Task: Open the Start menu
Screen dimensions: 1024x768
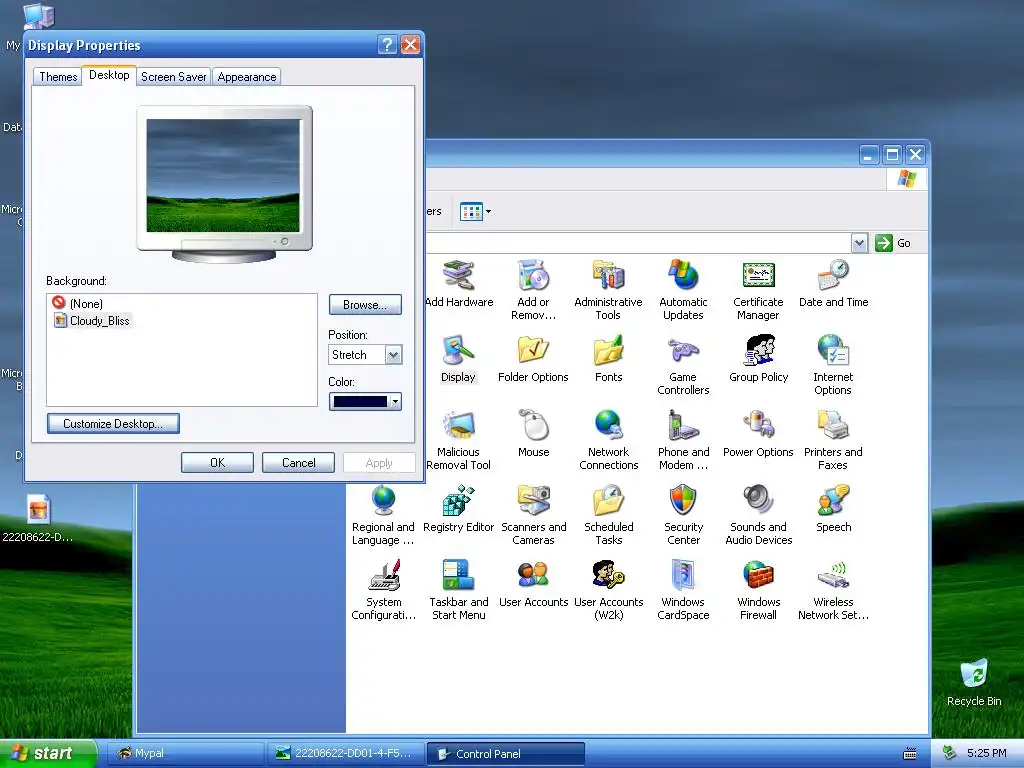Action: (x=48, y=753)
